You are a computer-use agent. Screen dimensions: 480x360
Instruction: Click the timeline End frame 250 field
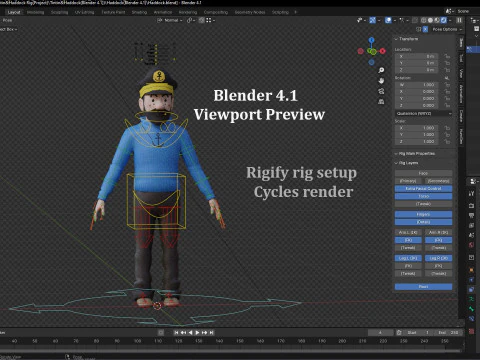click(449, 333)
